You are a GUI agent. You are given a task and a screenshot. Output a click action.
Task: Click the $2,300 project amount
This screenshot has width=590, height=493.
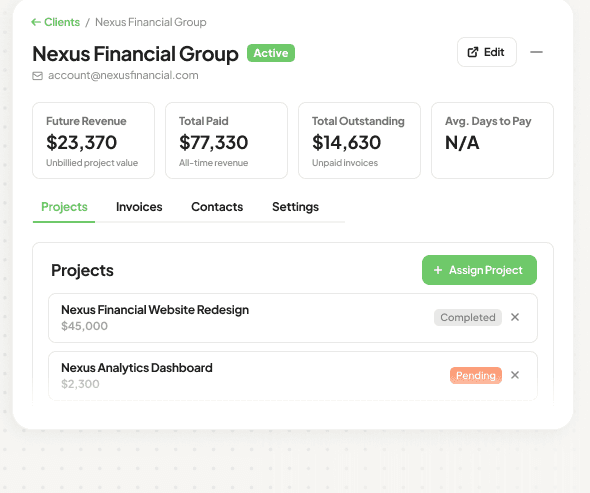coord(80,384)
